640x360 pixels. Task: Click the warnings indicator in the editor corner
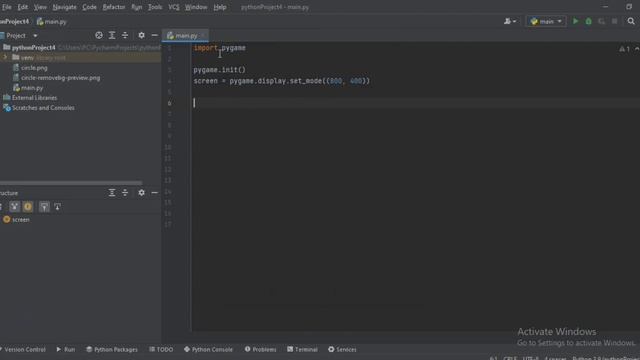coord(624,49)
